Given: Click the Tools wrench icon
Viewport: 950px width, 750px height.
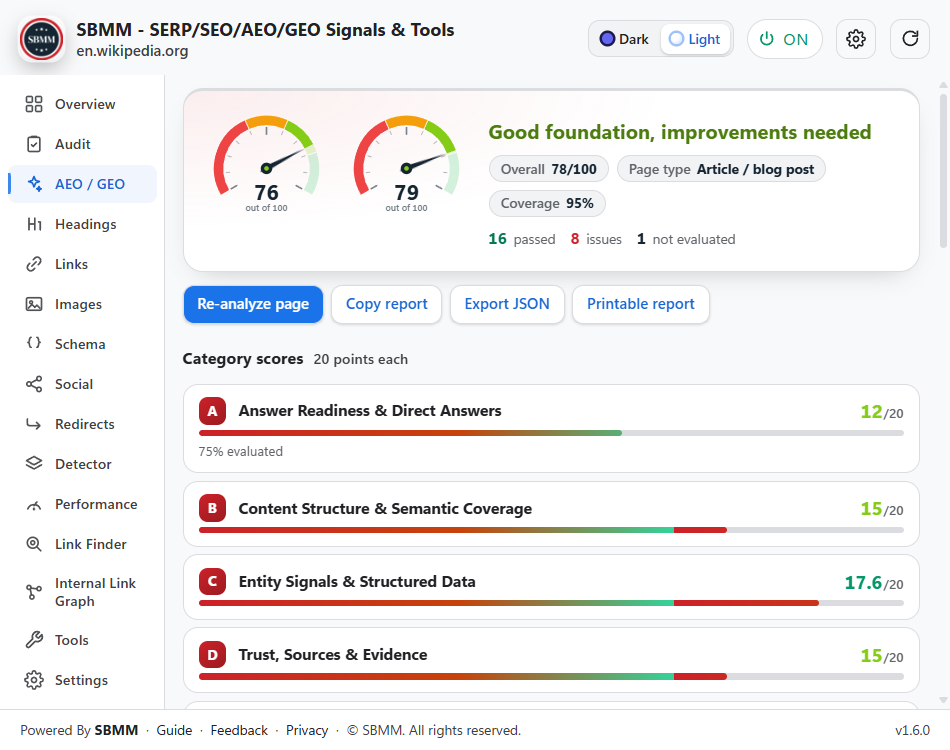Looking at the screenshot, I should [34, 640].
